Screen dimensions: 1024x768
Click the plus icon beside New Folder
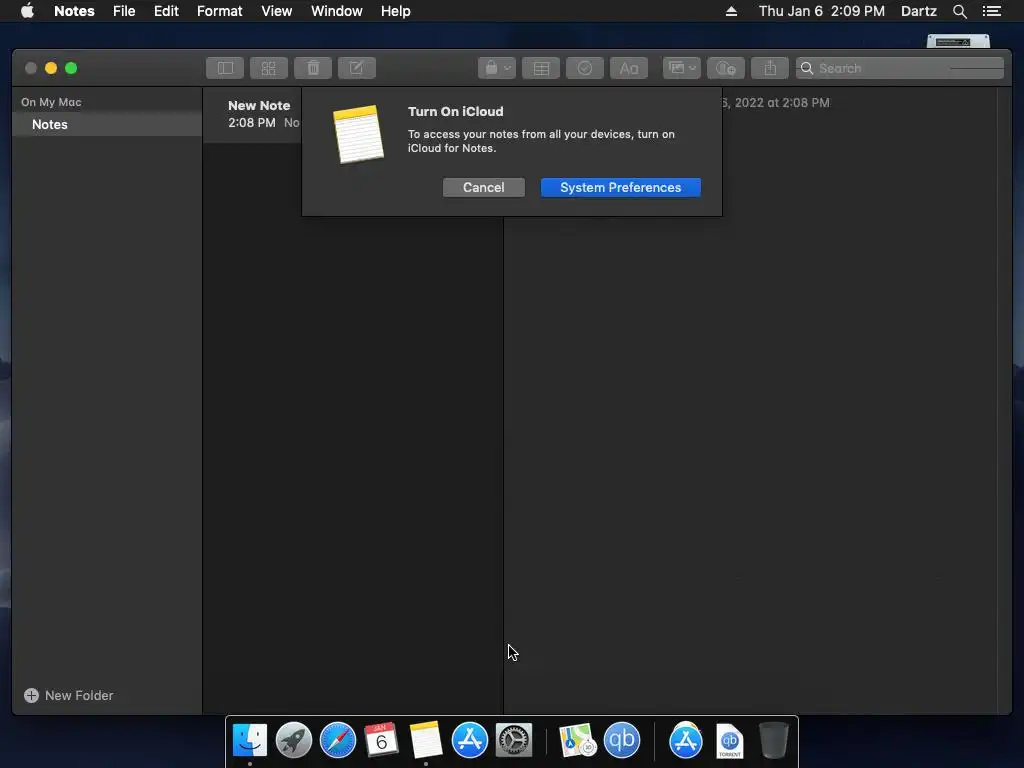(x=31, y=696)
